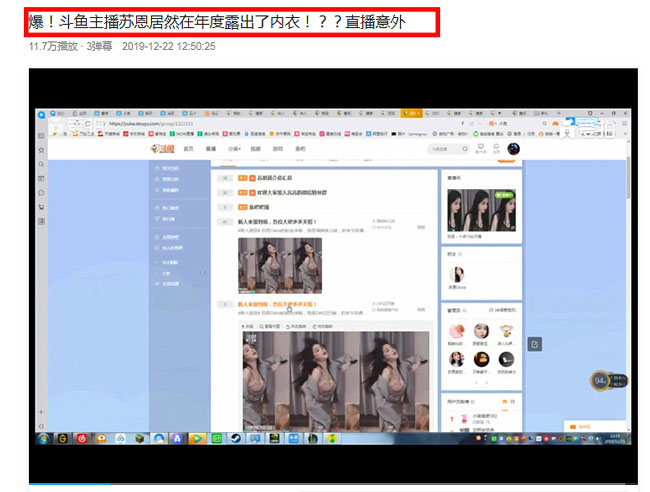Open the 直播 live nav item
This screenshot has height=492, width=650.
click(210, 149)
